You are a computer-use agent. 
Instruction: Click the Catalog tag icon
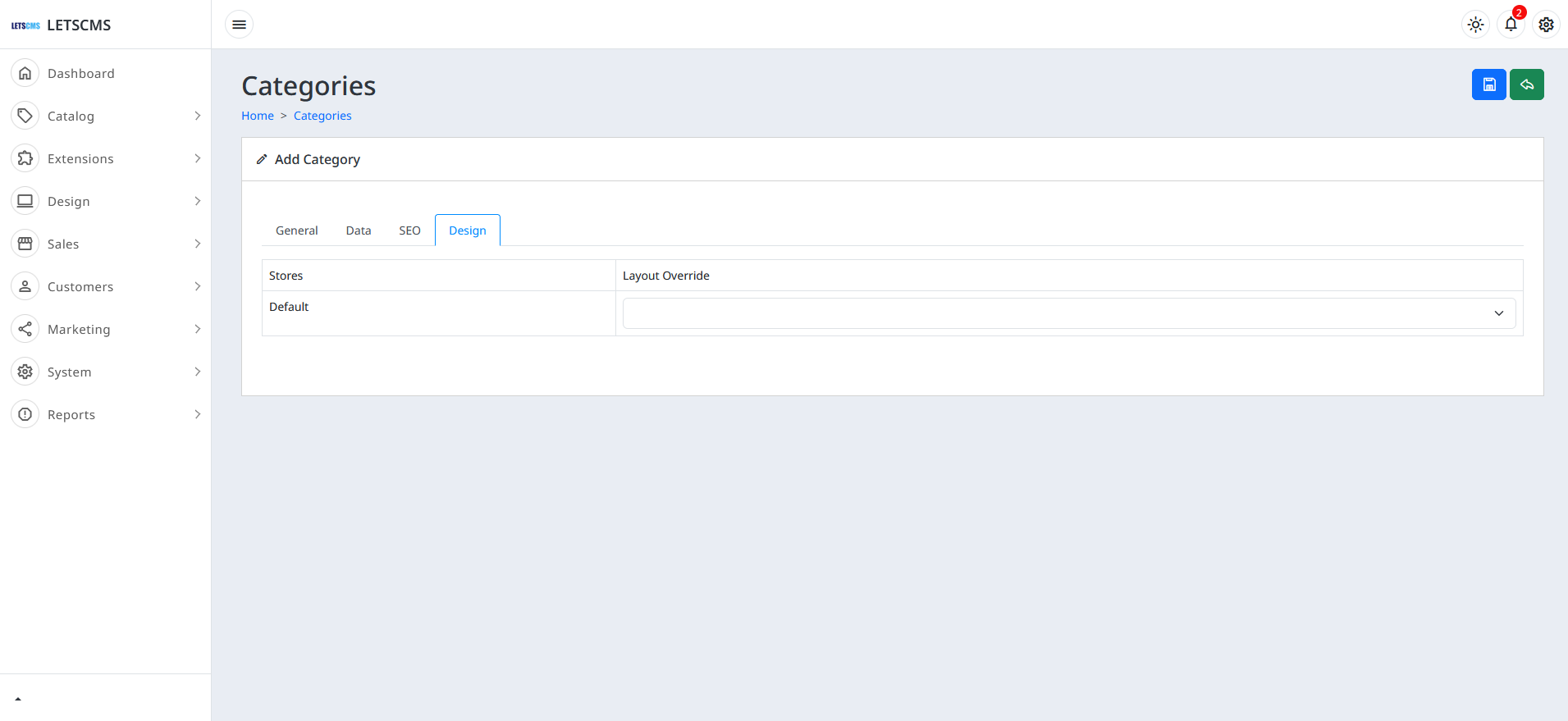pyautogui.click(x=25, y=116)
